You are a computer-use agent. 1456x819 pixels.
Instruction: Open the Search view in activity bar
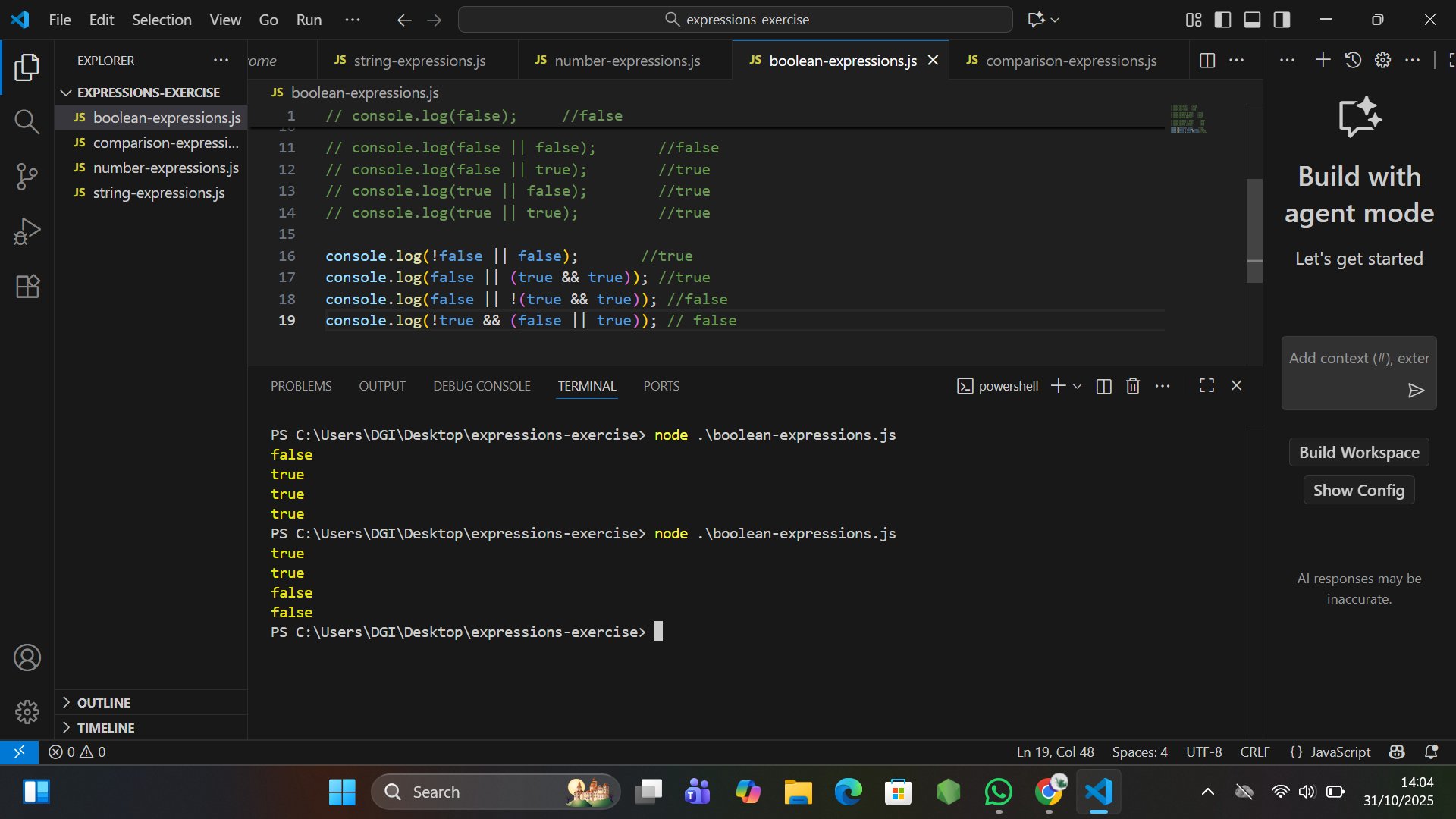(27, 121)
